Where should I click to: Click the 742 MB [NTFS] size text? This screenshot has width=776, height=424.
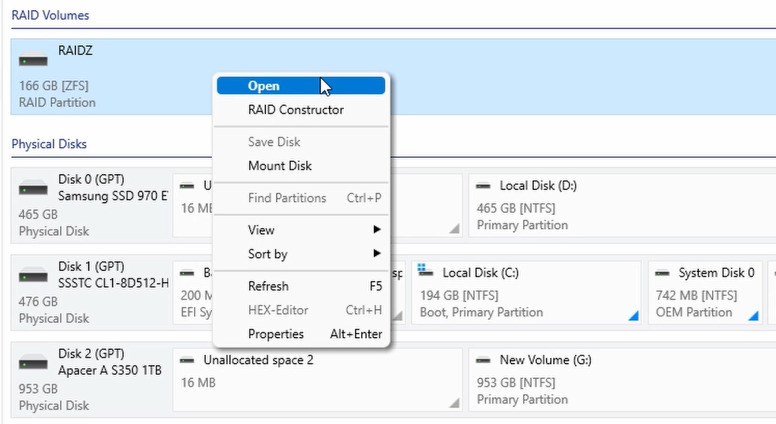coord(696,295)
